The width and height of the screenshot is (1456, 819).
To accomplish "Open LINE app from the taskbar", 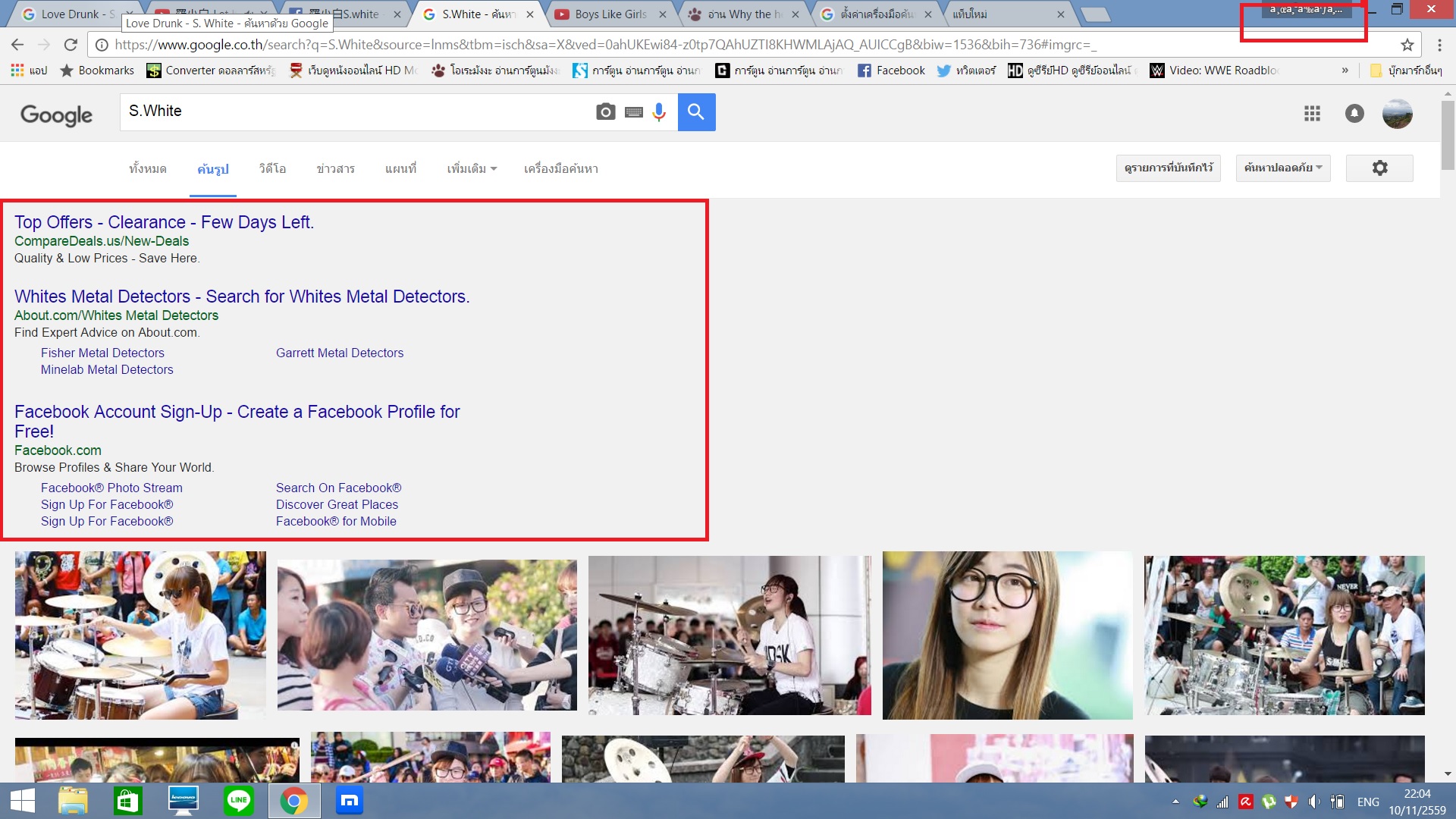I will pyautogui.click(x=238, y=800).
